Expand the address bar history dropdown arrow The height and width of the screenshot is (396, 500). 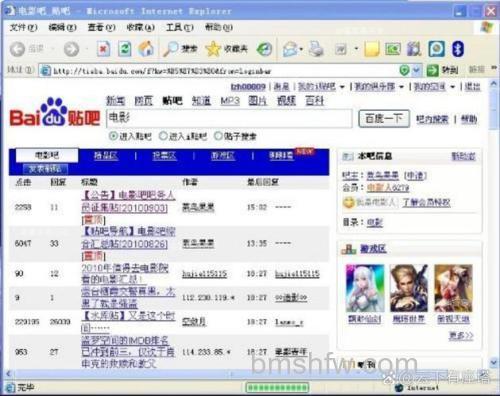[x=416, y=70]
